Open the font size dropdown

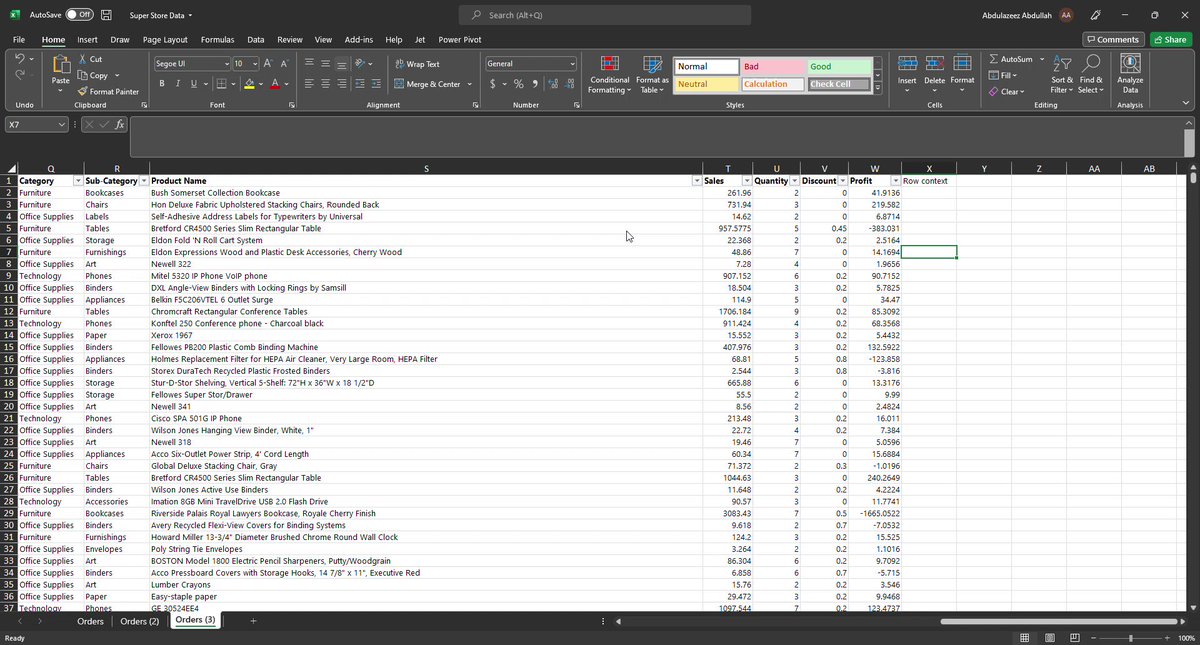pos(254,64)
